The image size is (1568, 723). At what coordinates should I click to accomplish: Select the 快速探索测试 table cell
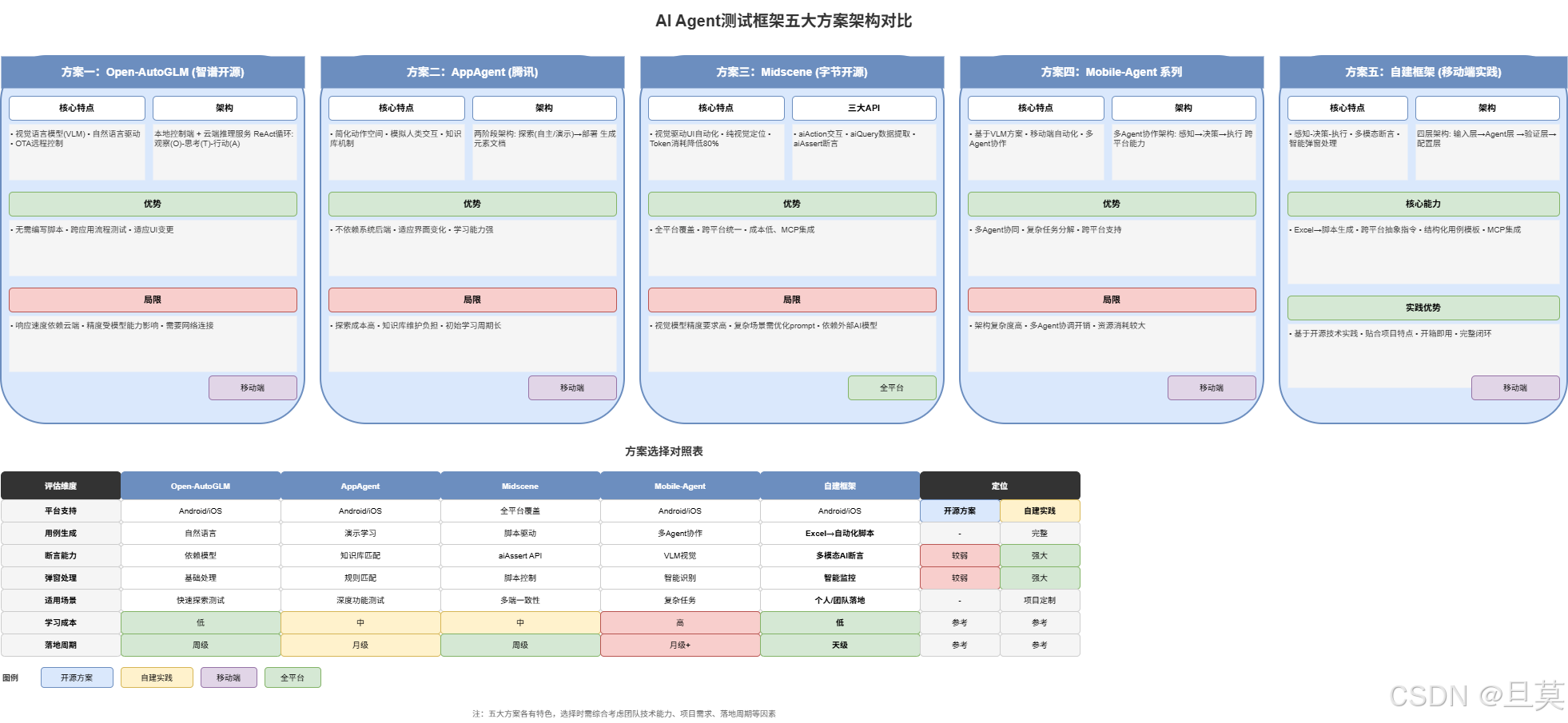click(201, 600)
